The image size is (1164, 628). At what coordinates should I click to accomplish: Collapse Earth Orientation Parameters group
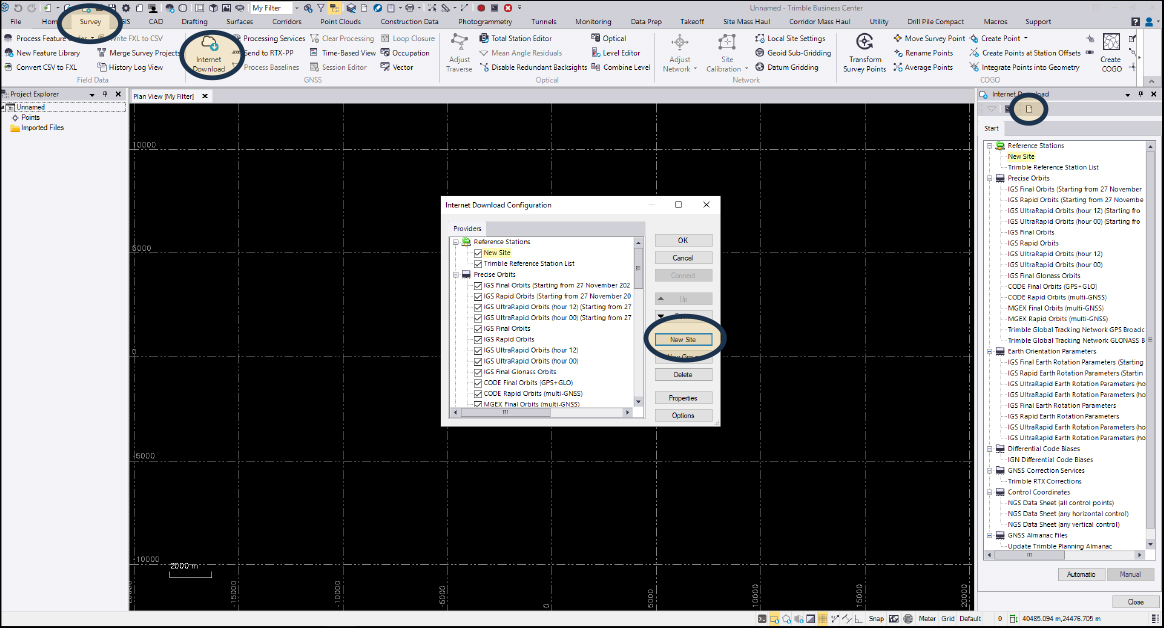pyautogui.click(x=990, y=352)
